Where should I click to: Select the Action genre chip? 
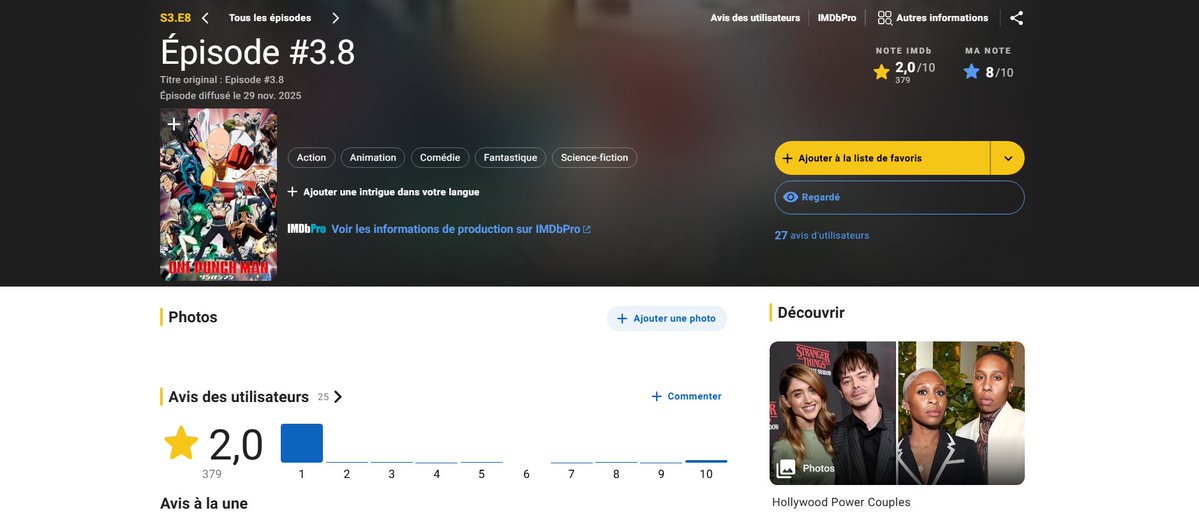[x=311, y=158]
